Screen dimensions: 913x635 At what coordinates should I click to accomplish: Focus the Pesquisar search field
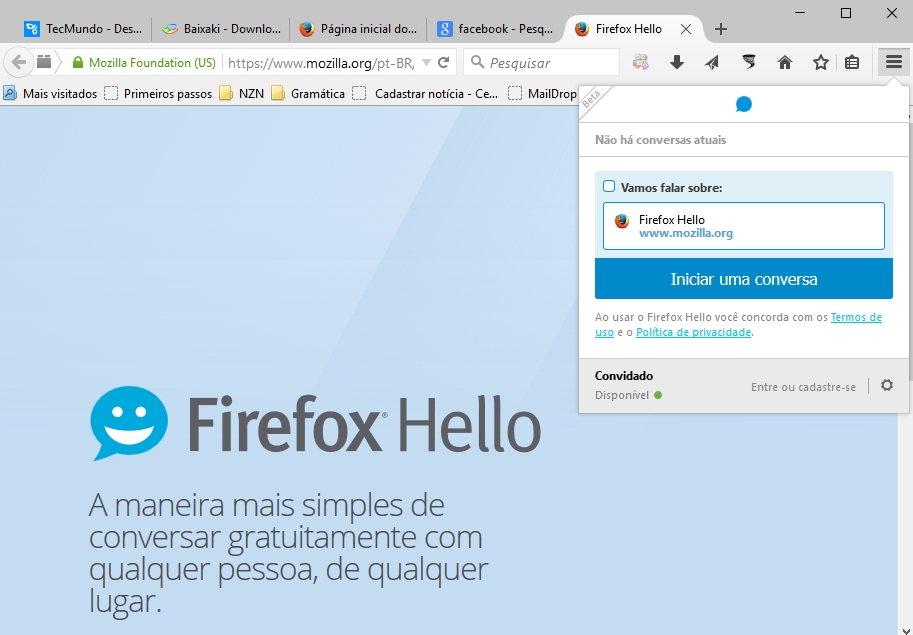pyautogui.click(x=542, y=62)
